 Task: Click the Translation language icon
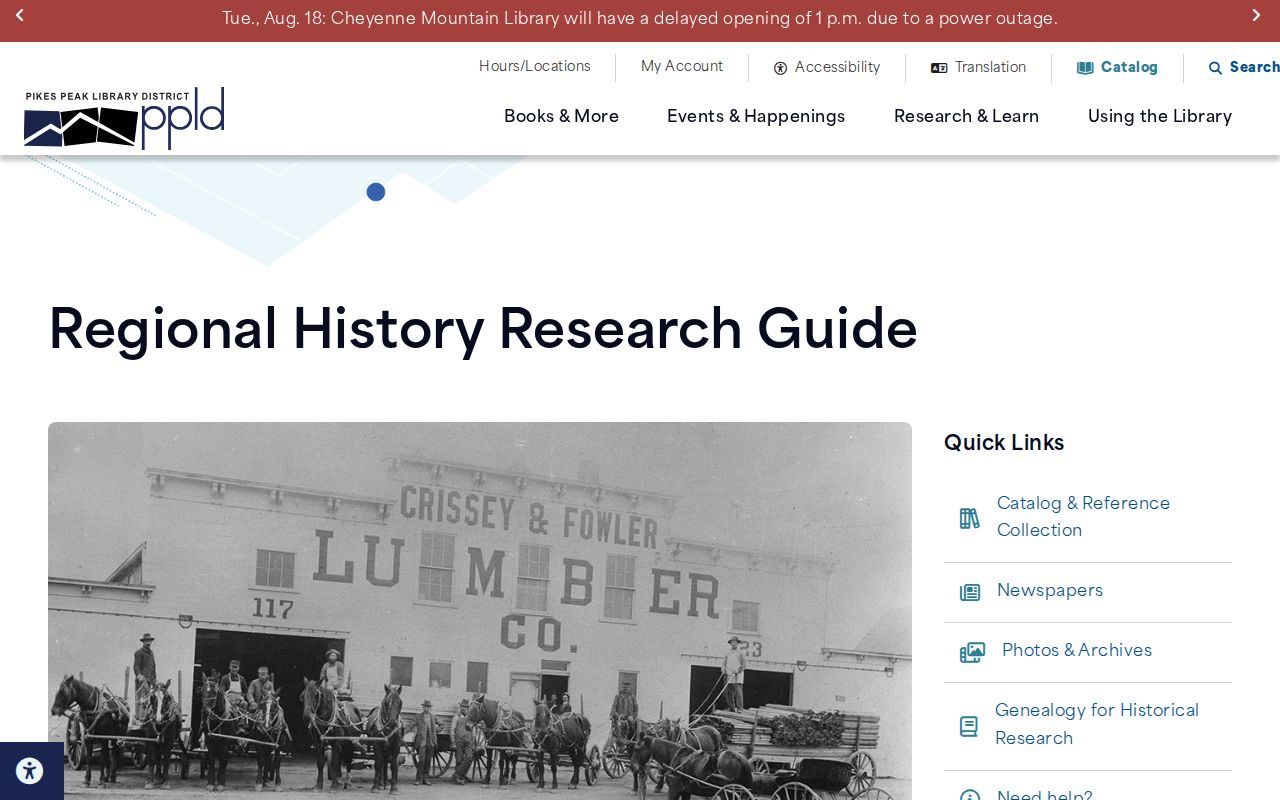click(939, 68)
